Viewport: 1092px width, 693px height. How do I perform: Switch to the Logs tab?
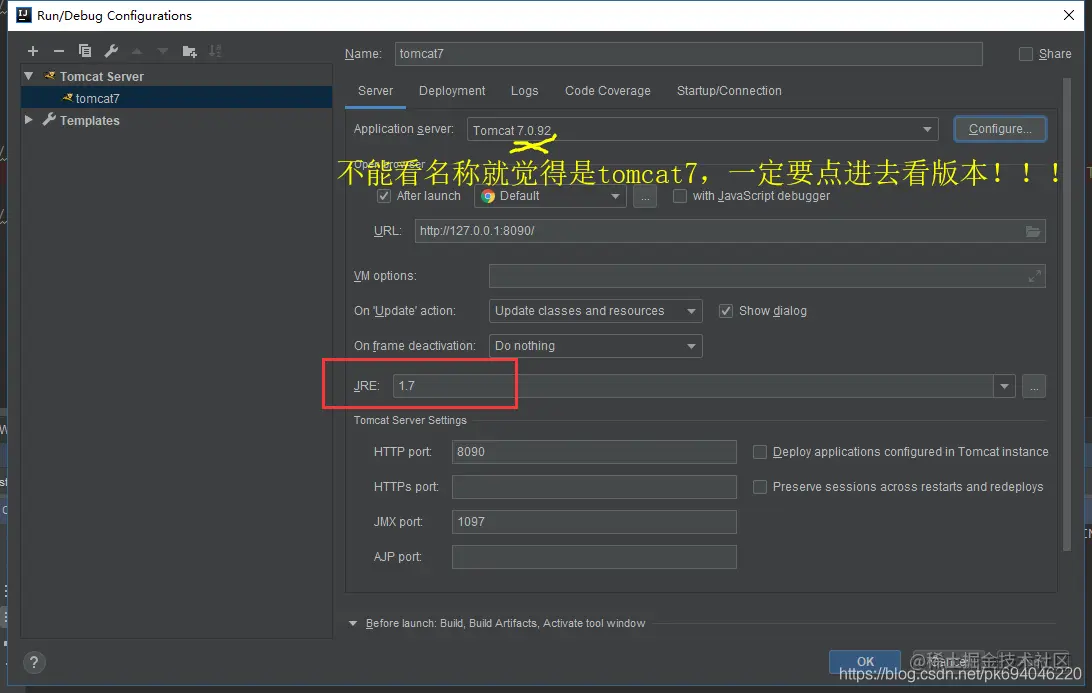click(x=524, y=91)
